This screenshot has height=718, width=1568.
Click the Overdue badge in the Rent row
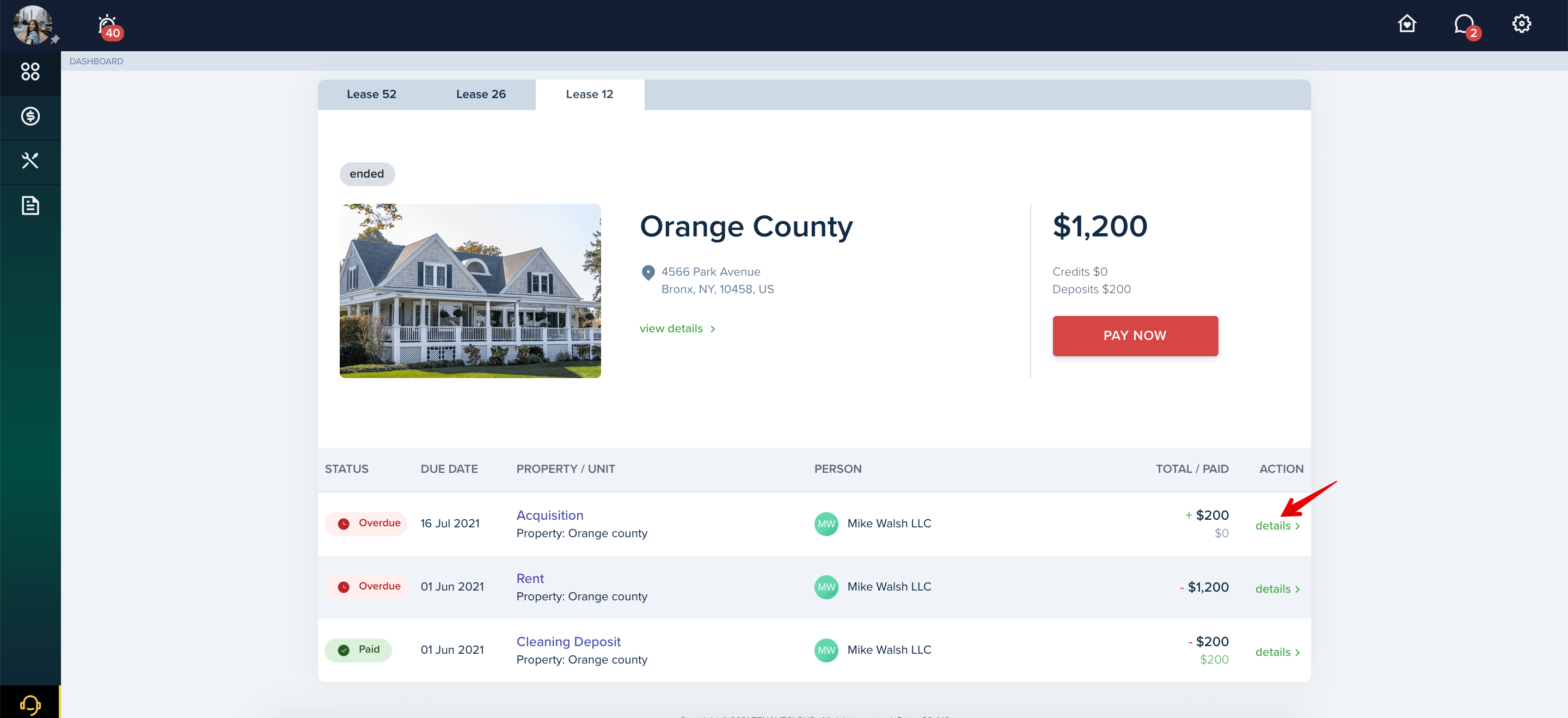tap(366, 587)
